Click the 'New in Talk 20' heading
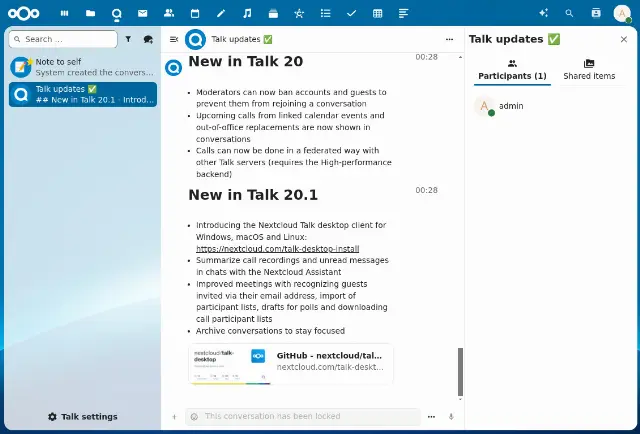640x434 pixels. coord(246,61)
